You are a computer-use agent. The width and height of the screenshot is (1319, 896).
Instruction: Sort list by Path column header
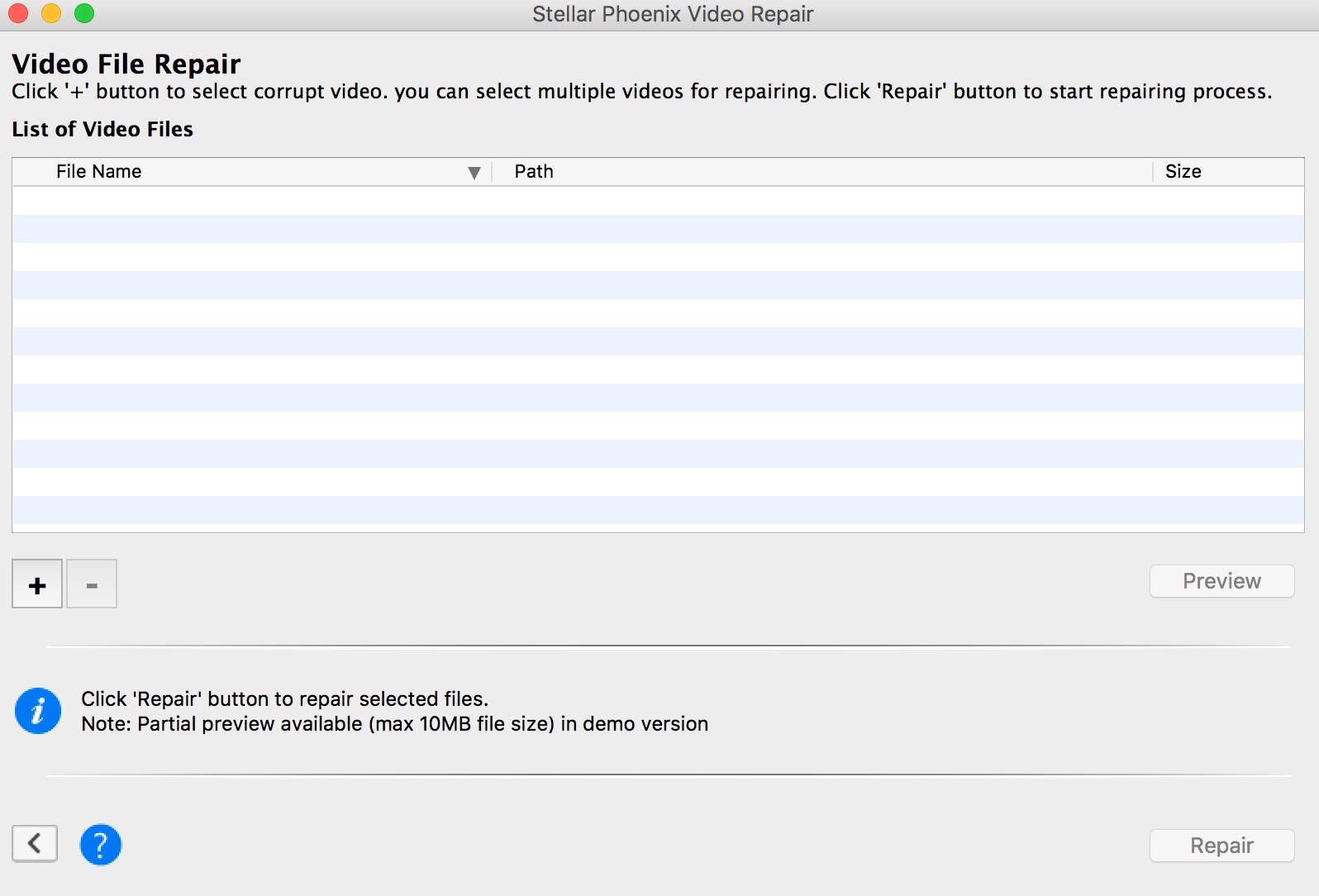[x=534, y=172]
